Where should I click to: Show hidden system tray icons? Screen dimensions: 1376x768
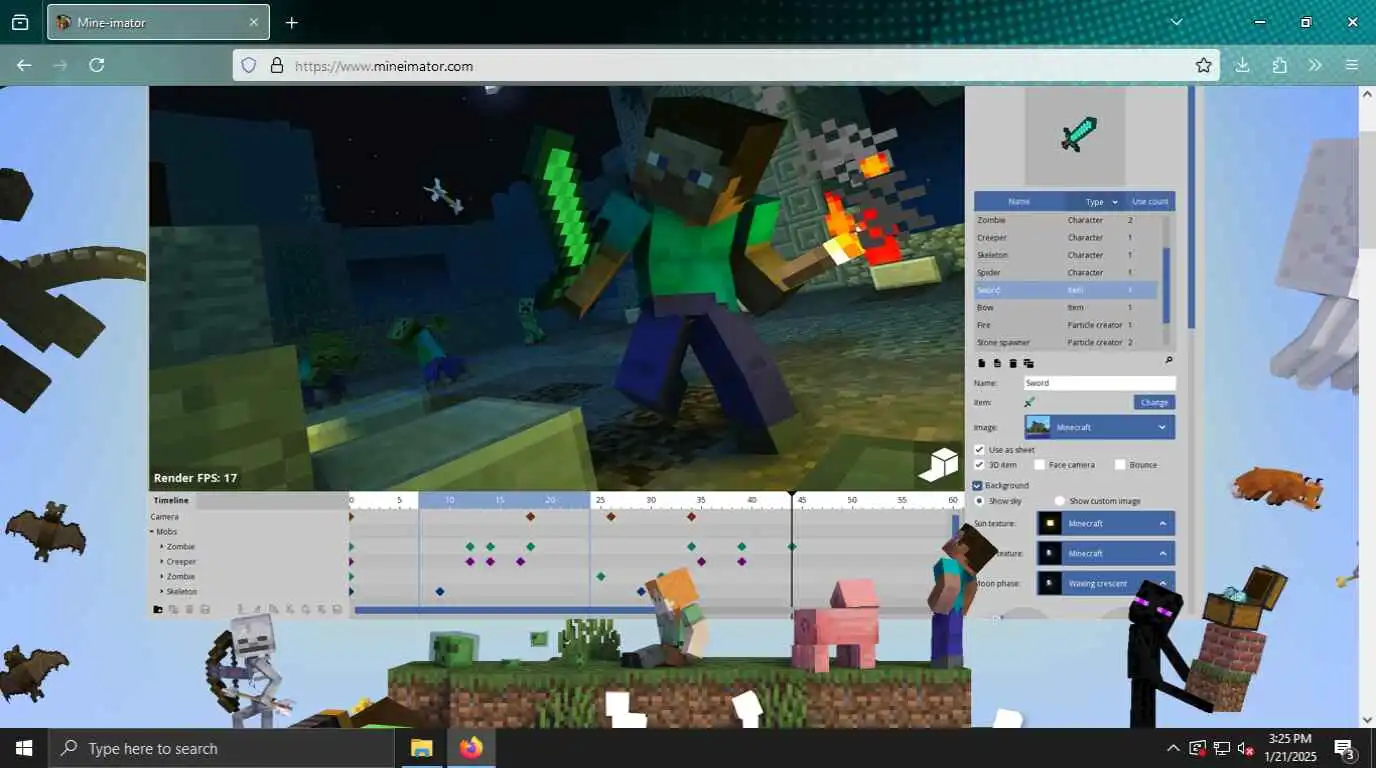1172,748
